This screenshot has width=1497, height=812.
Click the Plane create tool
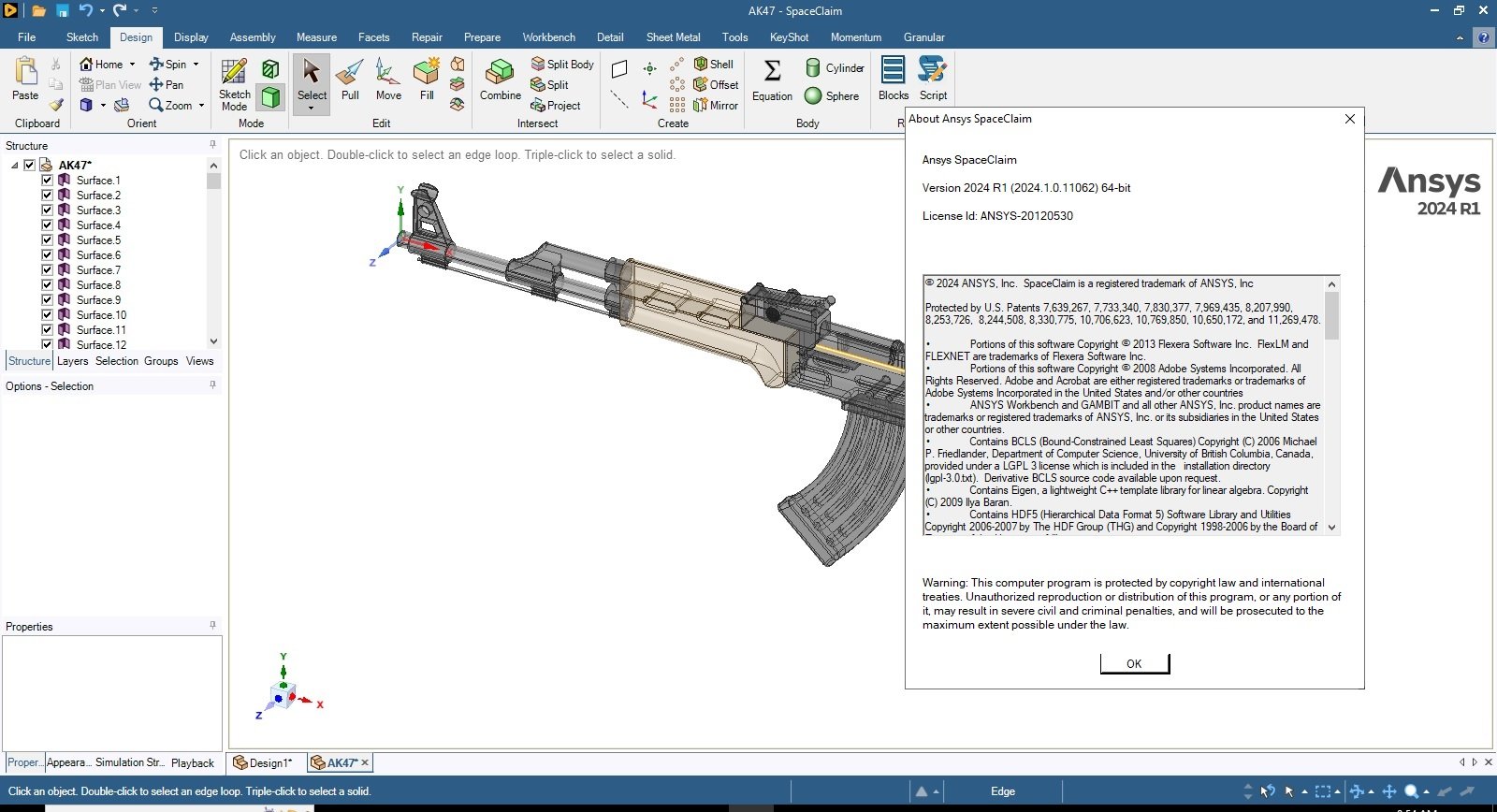pos(619,69)
